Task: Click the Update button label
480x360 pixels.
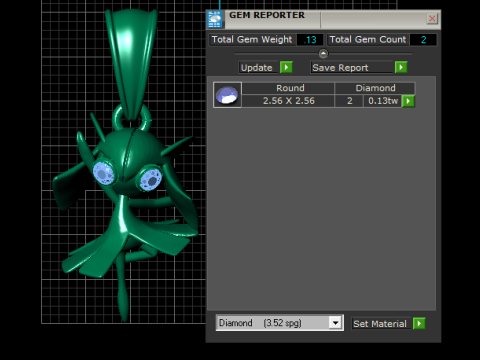Action: [x=257, y=68]
